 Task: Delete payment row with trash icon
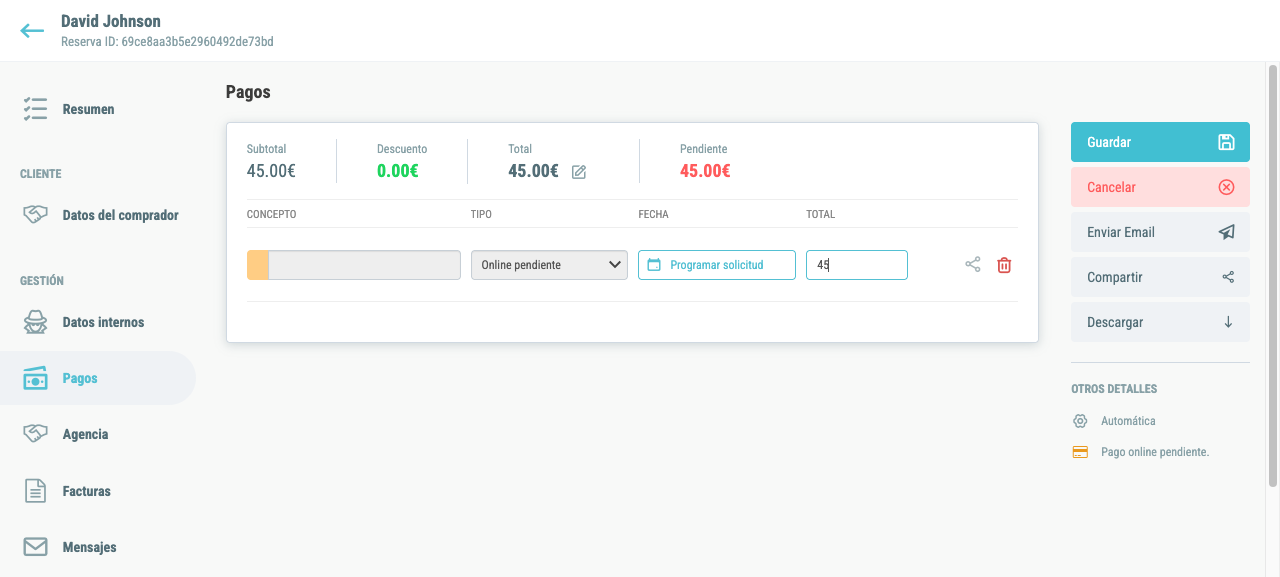1005,265
